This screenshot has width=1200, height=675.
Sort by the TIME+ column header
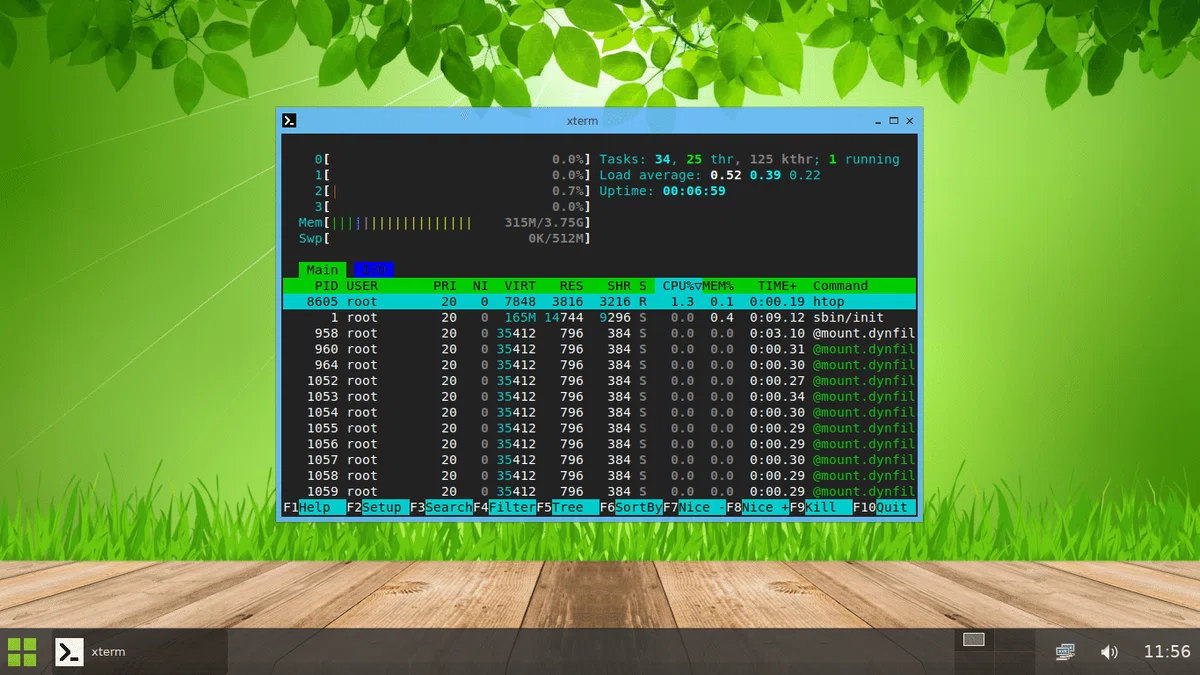coord(778,286)
